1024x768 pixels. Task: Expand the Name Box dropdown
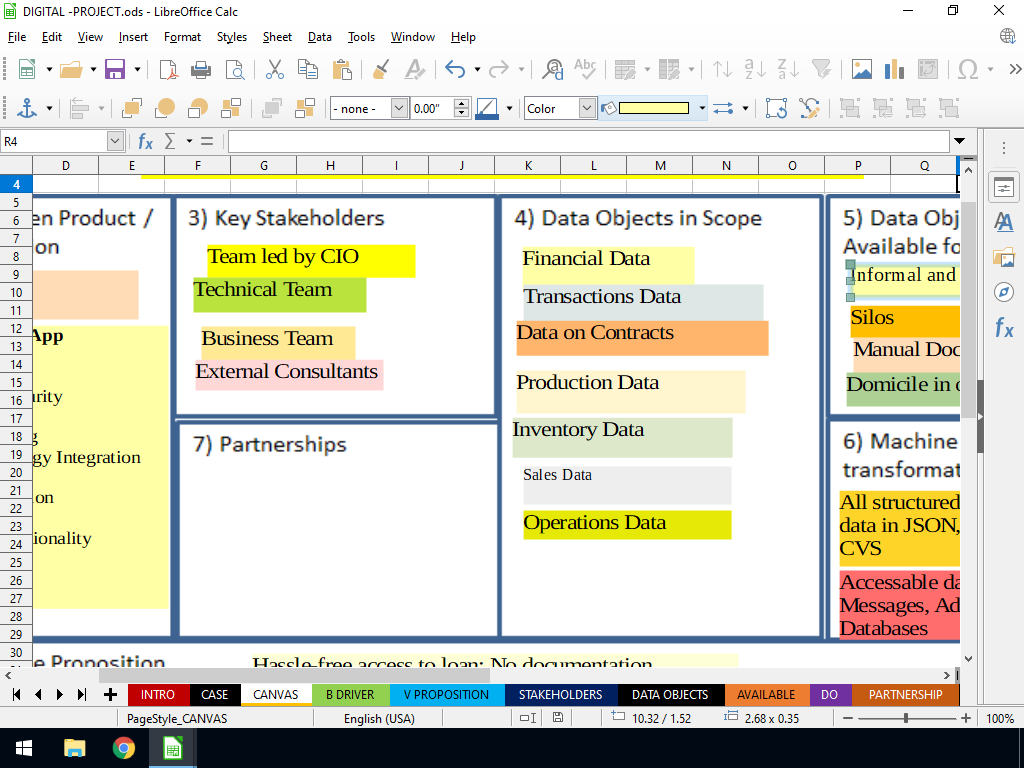click(115, 141)
